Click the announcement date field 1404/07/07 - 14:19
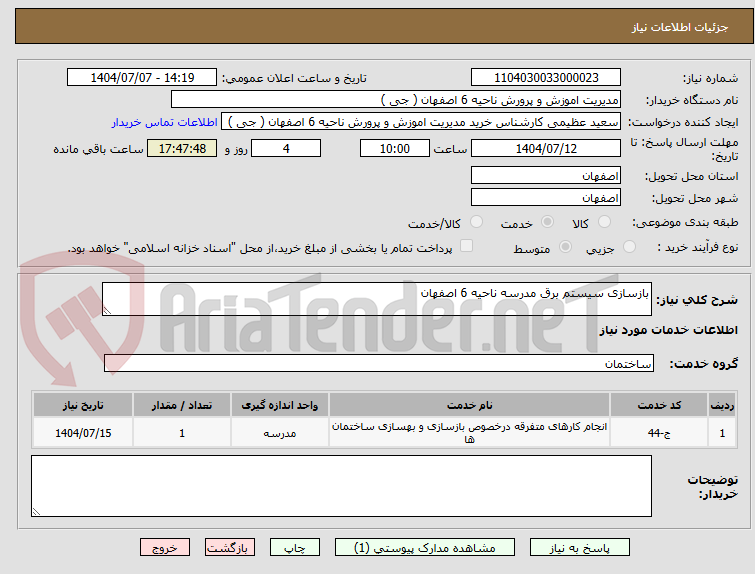Image resolution: width=755 pixels, height=574 pixels. click(142, 78)
